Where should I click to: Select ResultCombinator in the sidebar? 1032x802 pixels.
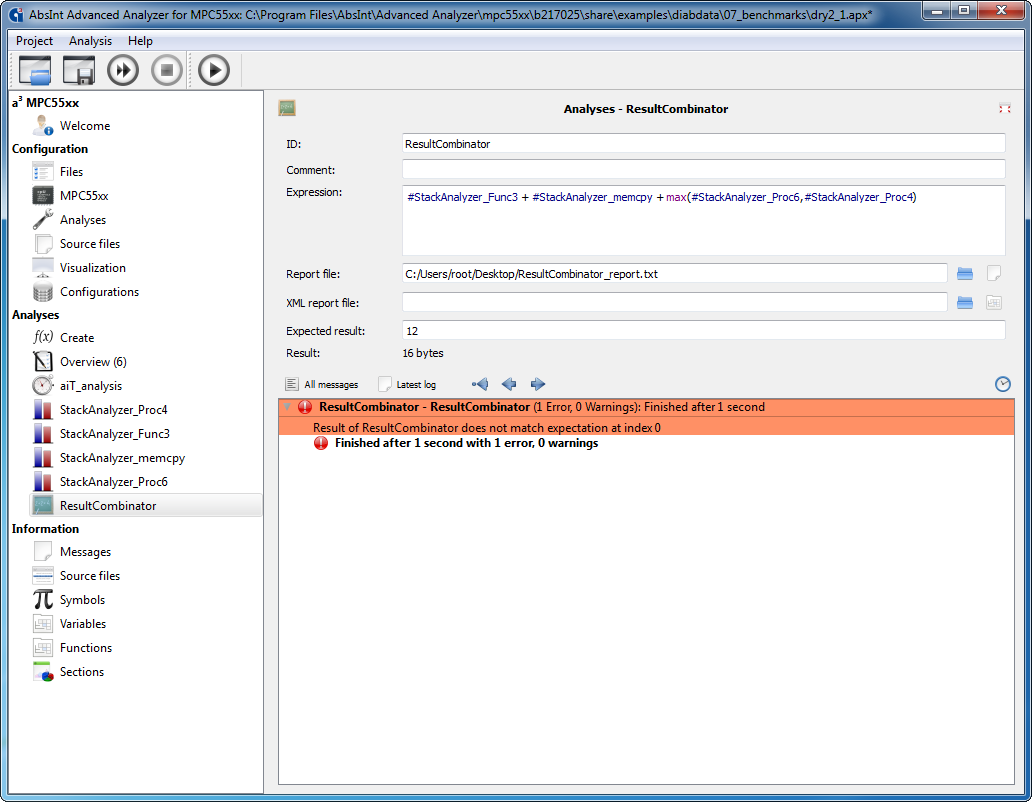(x=145, y=505)
